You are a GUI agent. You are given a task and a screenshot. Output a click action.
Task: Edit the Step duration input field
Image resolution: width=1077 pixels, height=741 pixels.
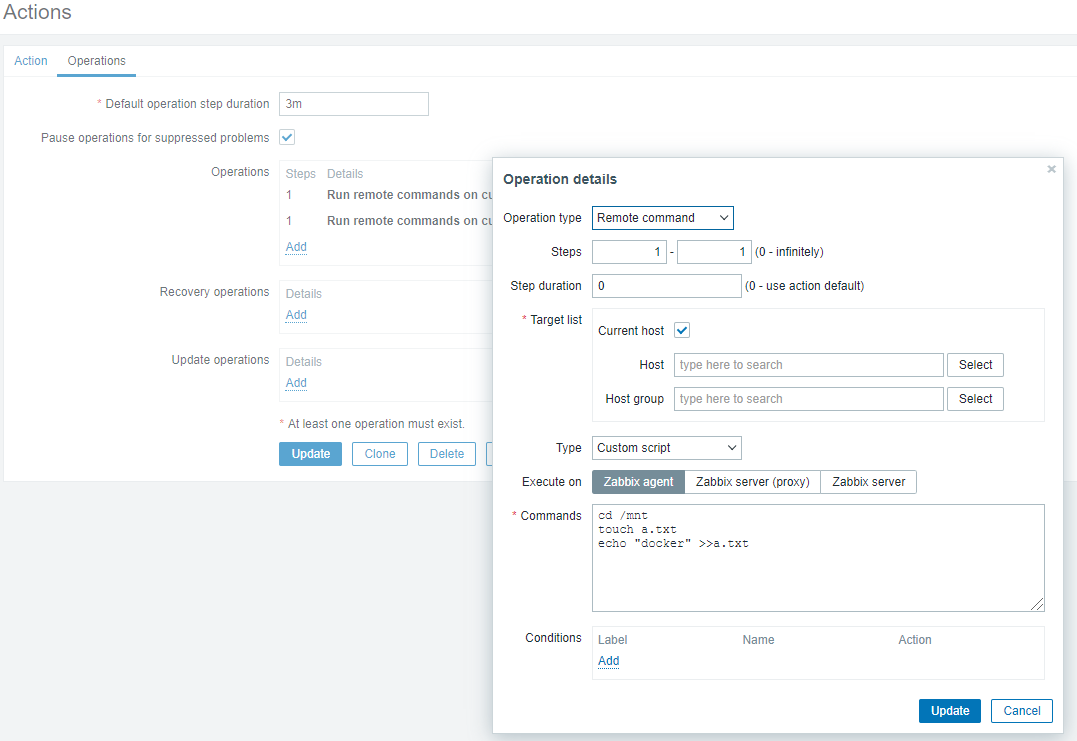(x=666, y=285)
